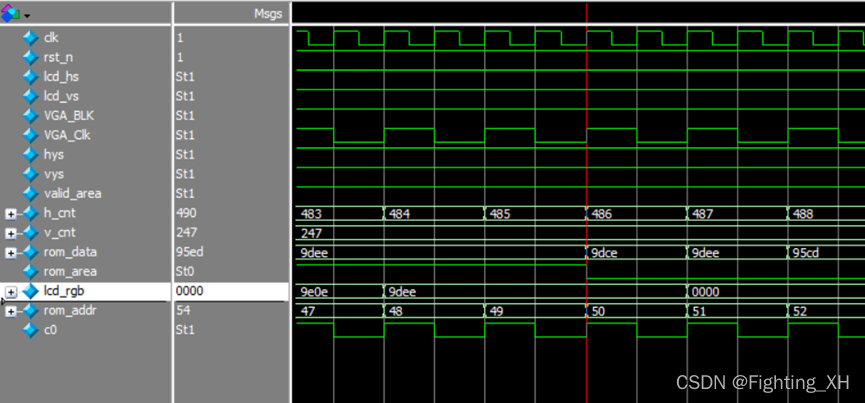Select the rst_n signal name
Screen dimensions: 865x403
pyautogui.click(x=58, y=57)
